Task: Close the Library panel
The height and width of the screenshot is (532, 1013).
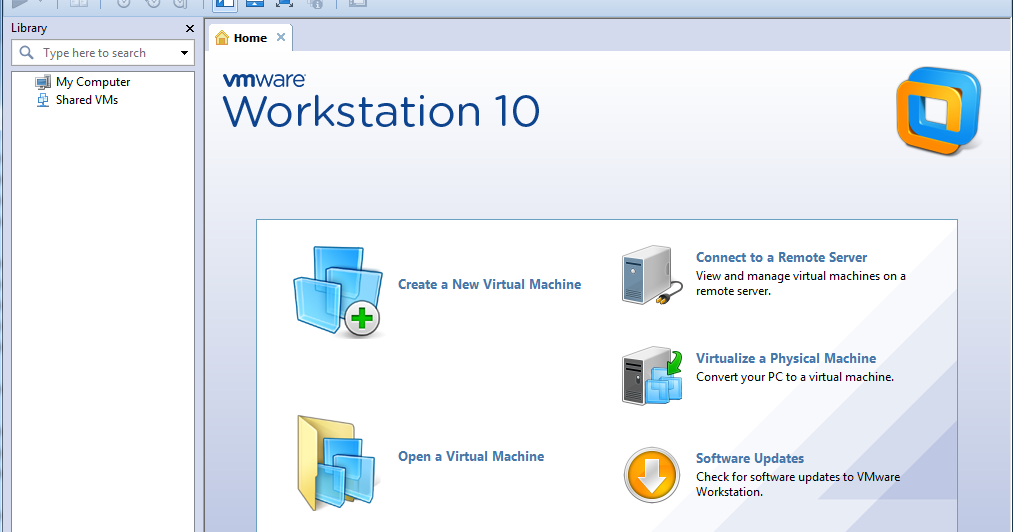Action: [x=189, y=28]
